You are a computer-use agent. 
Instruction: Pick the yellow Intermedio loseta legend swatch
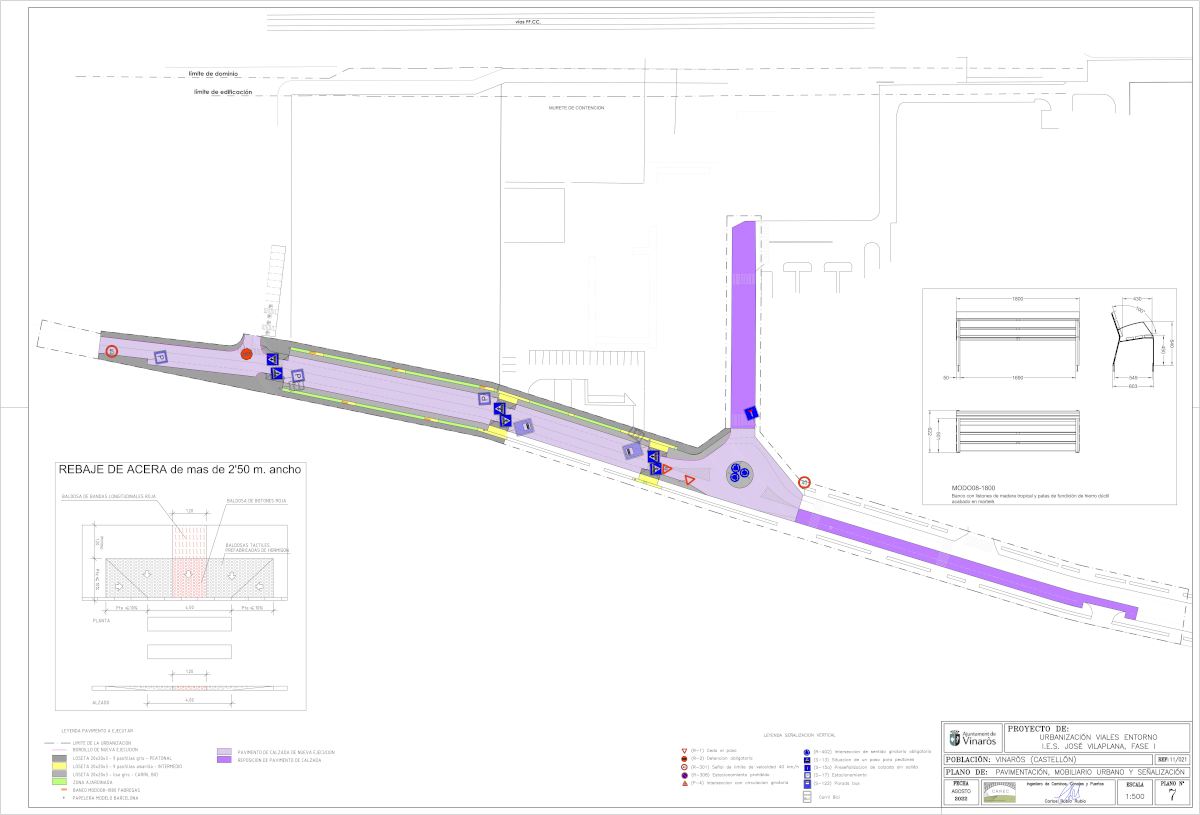54,766
